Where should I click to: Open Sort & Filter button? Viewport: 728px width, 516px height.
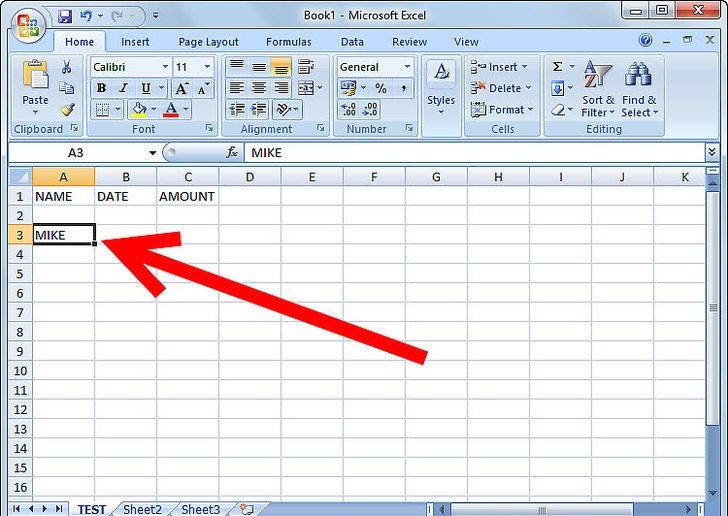pyautogui.click(x=598, y=89)
